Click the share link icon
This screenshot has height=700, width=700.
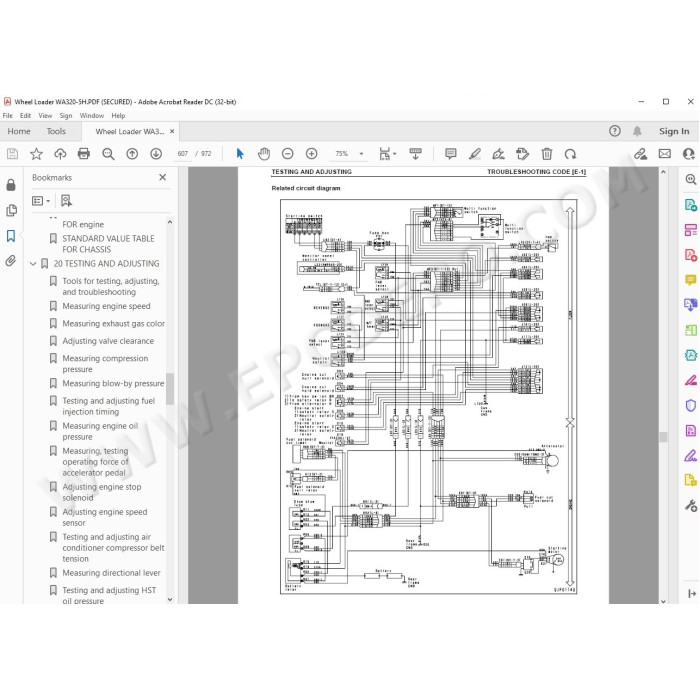point(641,154)
